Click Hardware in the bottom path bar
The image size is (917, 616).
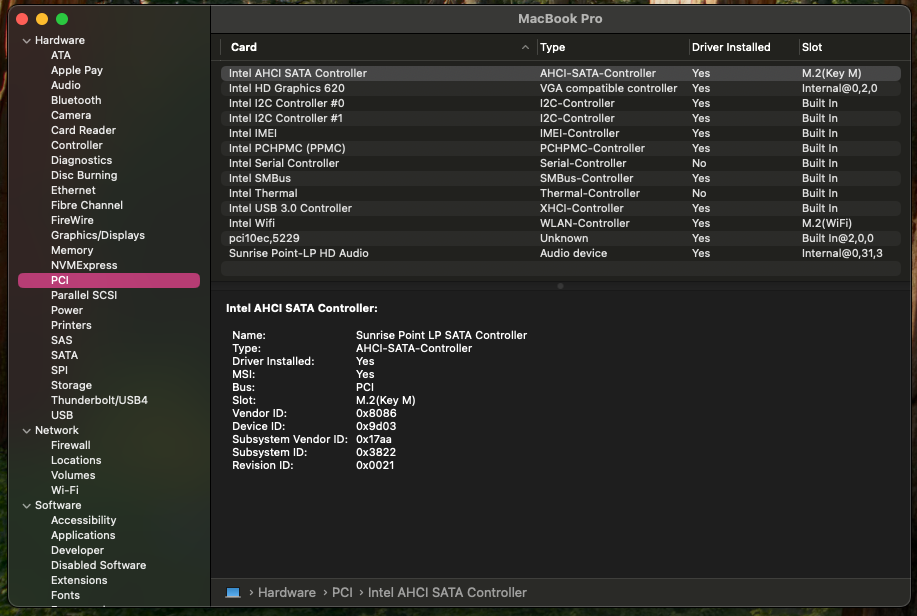pyautogui.click(x=287, y=593)
